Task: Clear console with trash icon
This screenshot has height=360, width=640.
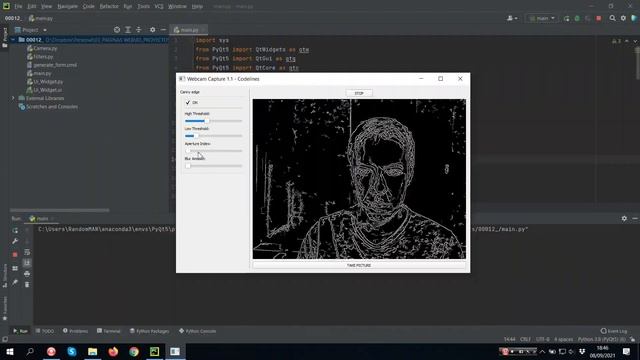Action: (x=27, y=284)
